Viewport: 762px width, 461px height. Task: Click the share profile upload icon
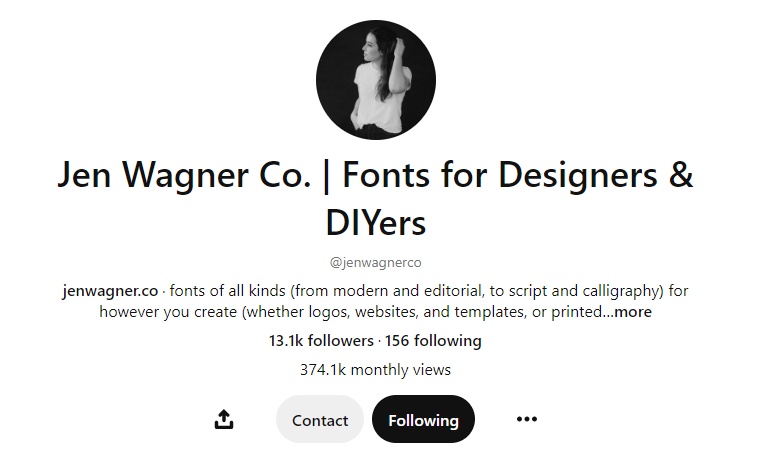224,419
